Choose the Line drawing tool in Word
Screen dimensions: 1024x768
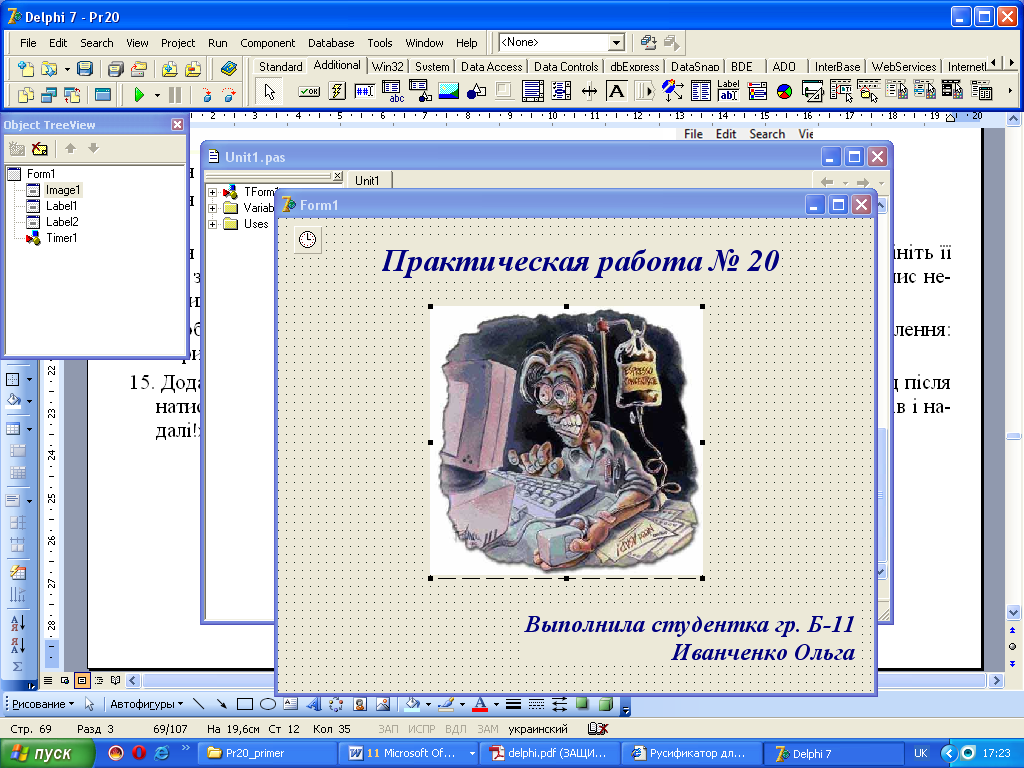199,704
